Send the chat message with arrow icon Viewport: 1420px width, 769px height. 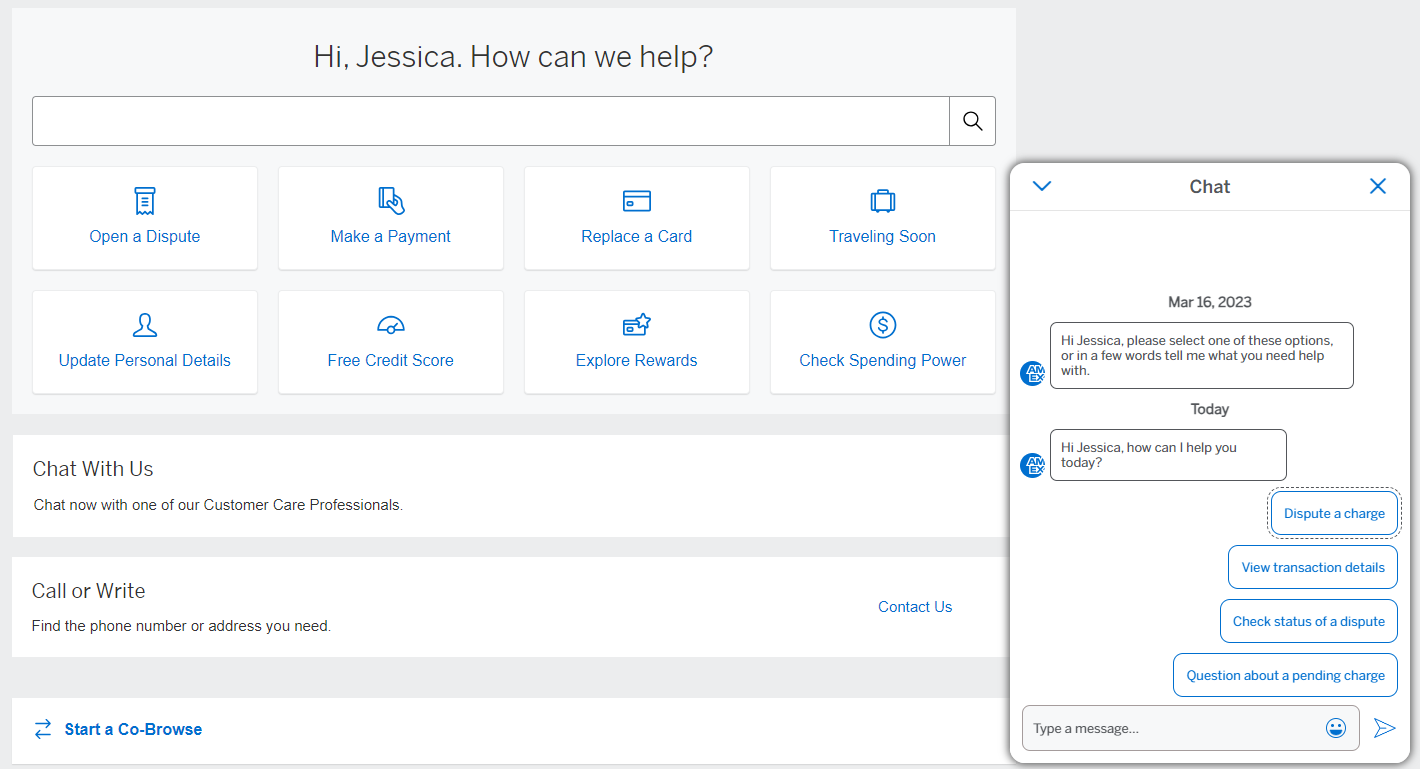1385,728
